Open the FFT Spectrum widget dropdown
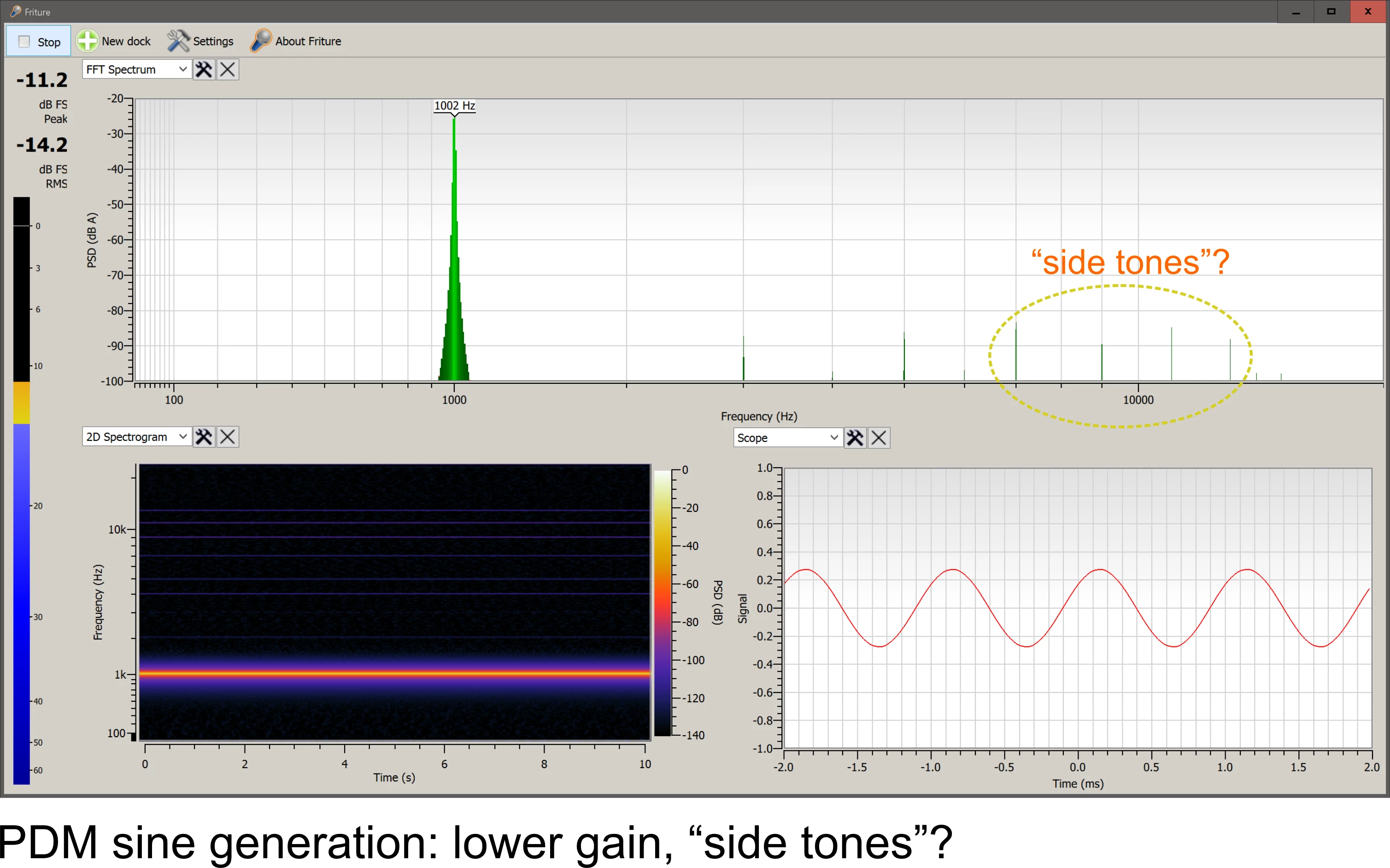 136,70
